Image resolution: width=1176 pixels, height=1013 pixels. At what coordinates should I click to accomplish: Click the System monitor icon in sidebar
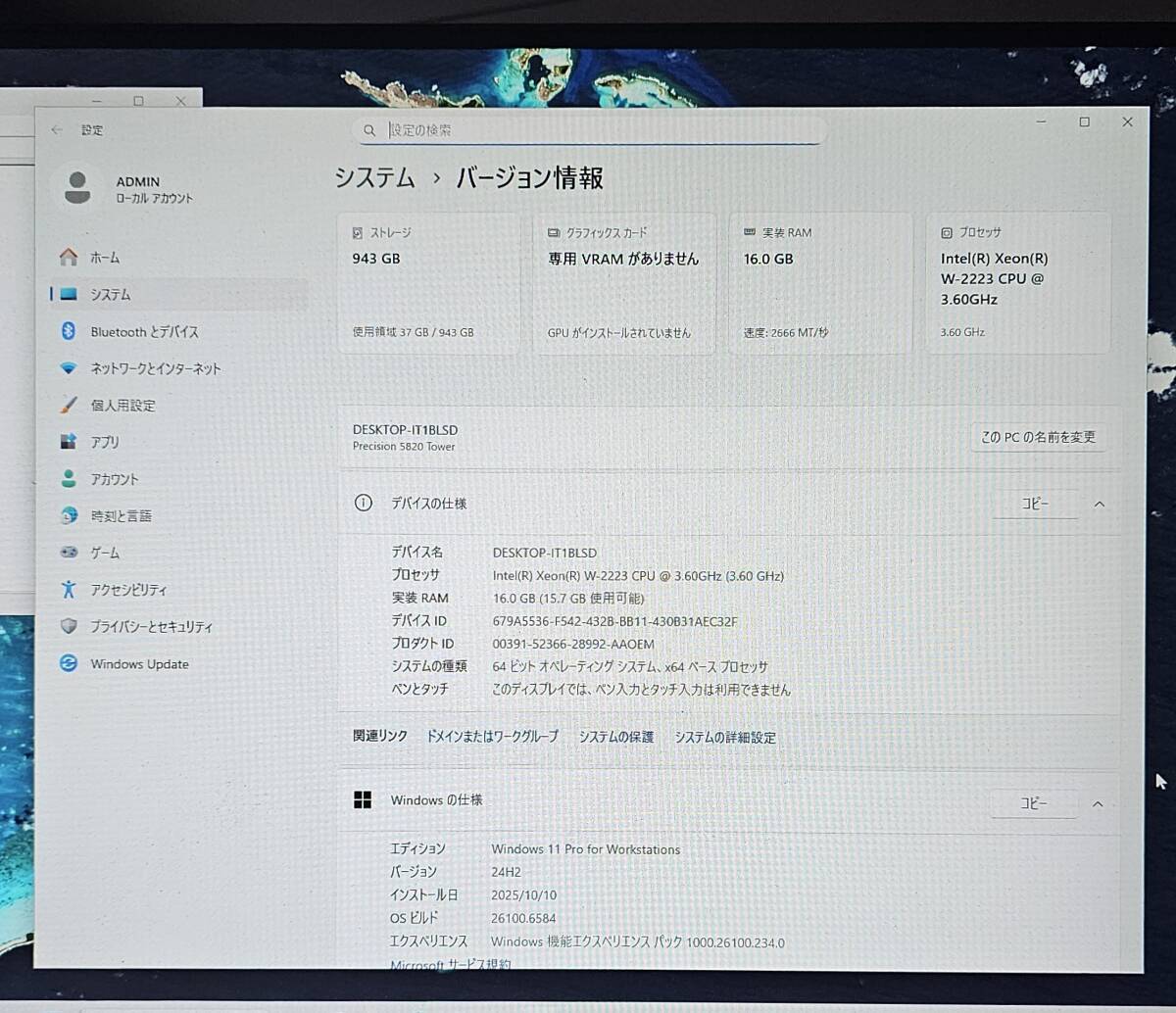pyautogui.click(x=68, y=294)
